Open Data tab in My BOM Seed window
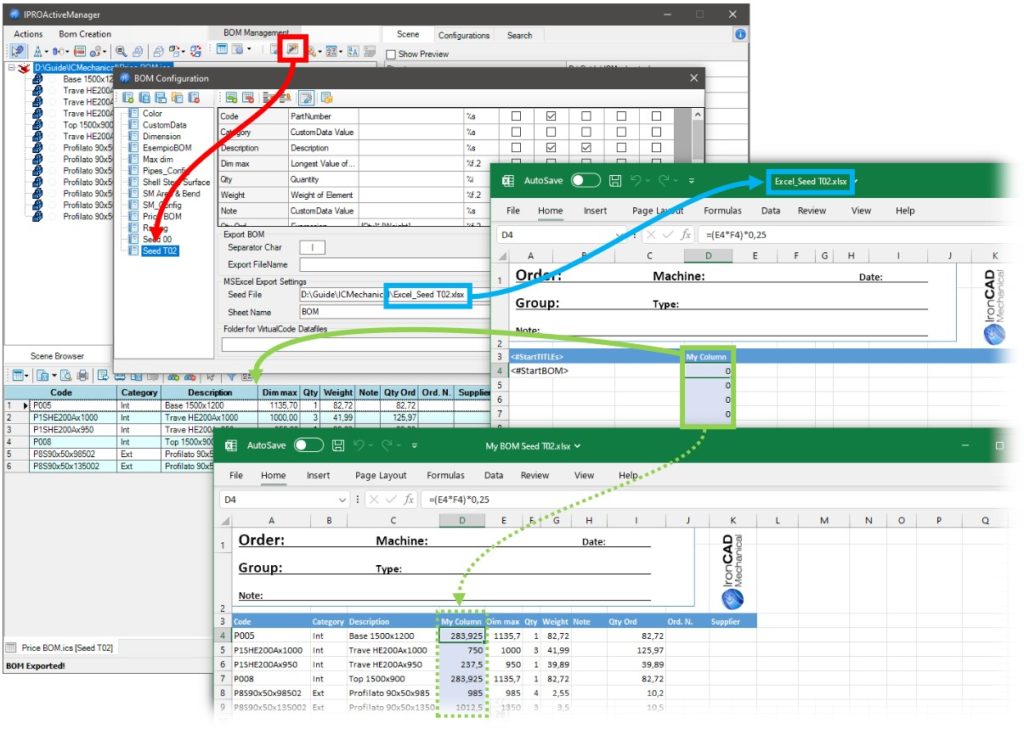This screenshot has height=735, width=1024. point(494,475)
